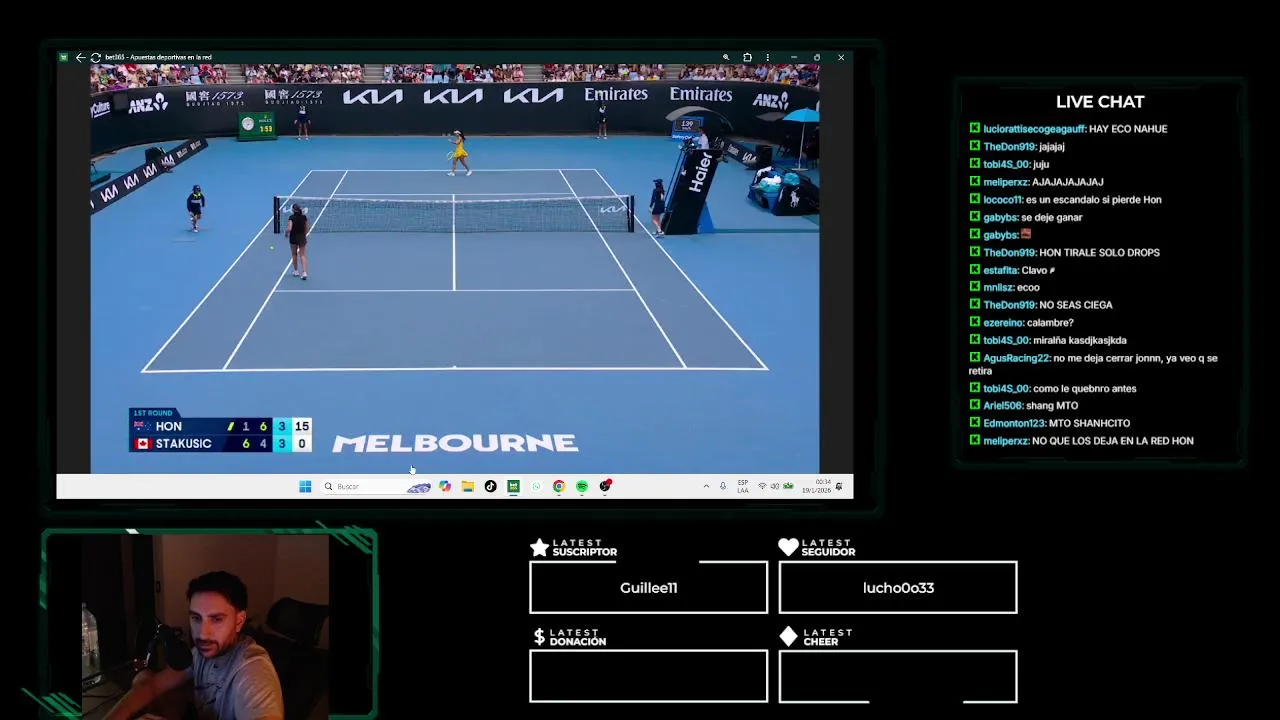
Task: Open Google Chrome from the taskbar
Action: coord(559,486)
